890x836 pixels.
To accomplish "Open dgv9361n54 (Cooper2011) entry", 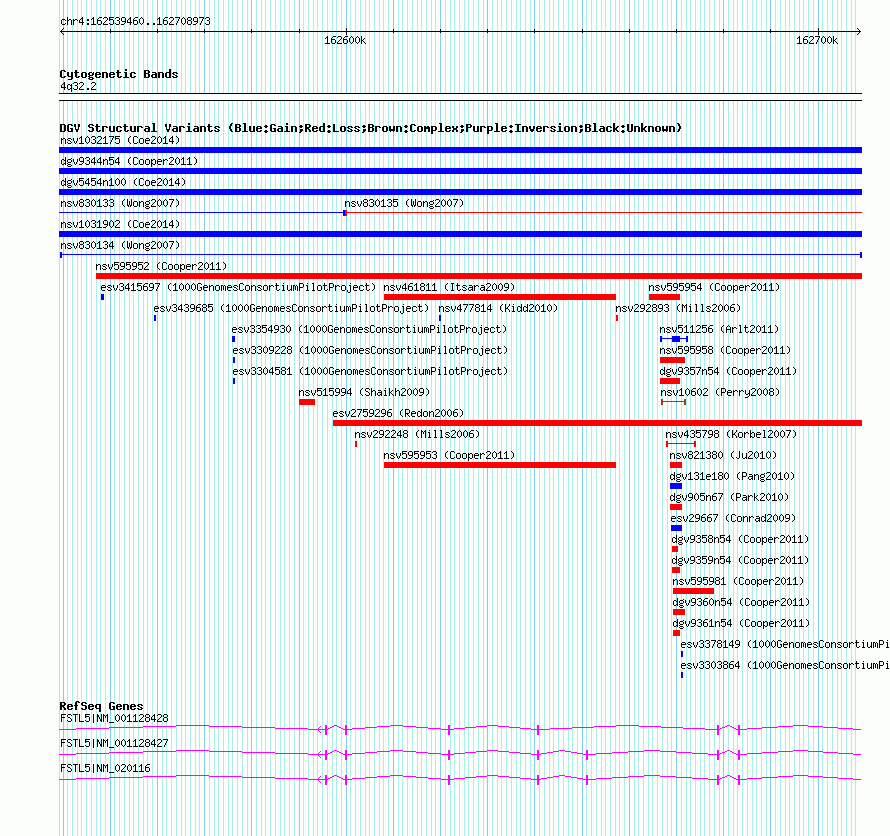I will [741, 623].
